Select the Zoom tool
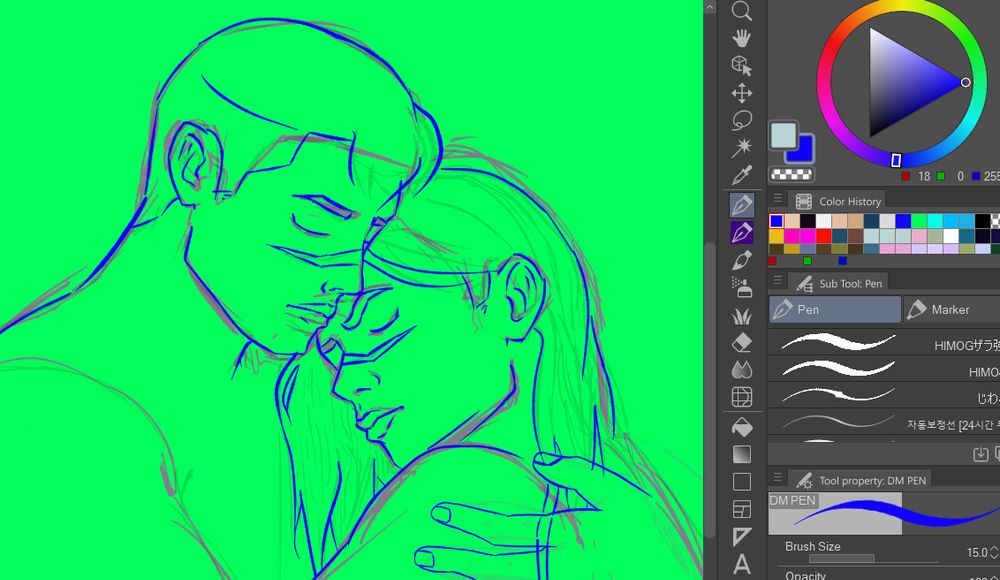 point(742,12)
